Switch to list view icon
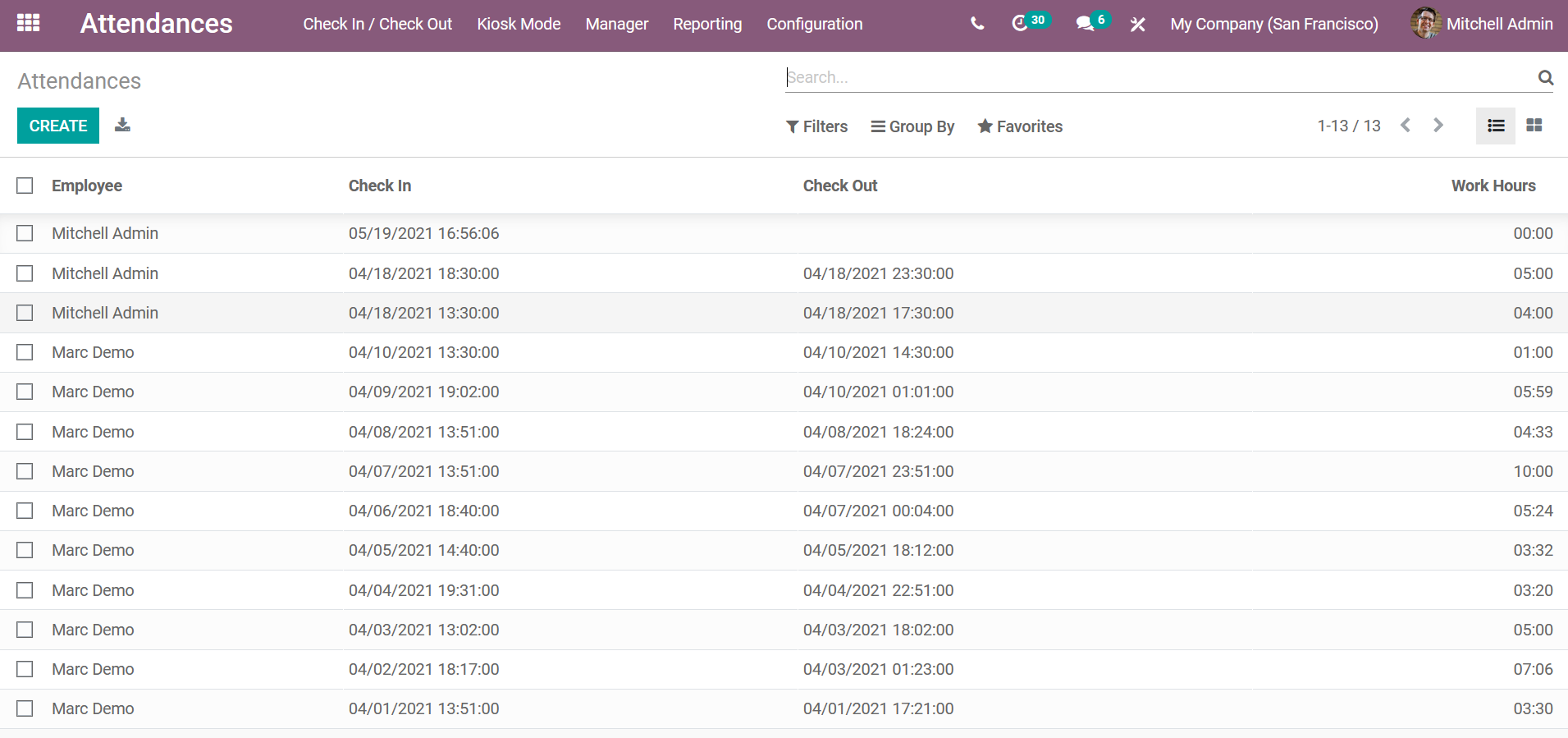This screenshot has width=1568, height=738. [x=1495, y=126]
